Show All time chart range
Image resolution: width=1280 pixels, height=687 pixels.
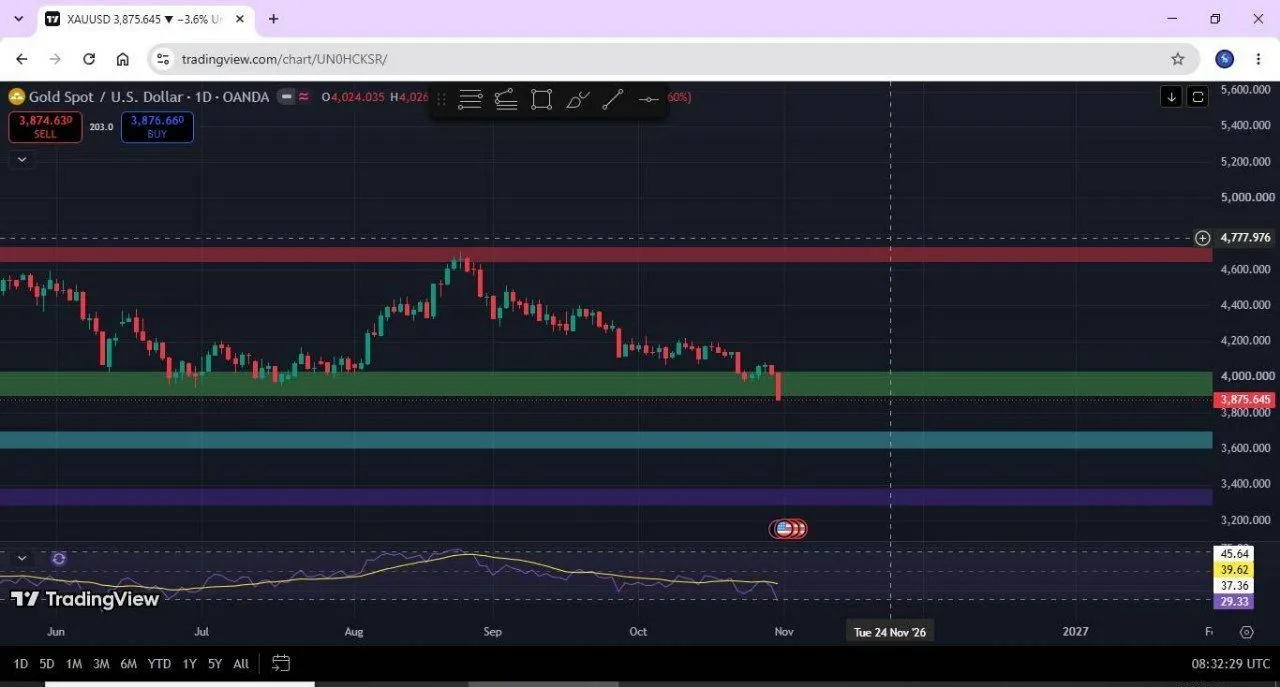[x=241, y=663]
